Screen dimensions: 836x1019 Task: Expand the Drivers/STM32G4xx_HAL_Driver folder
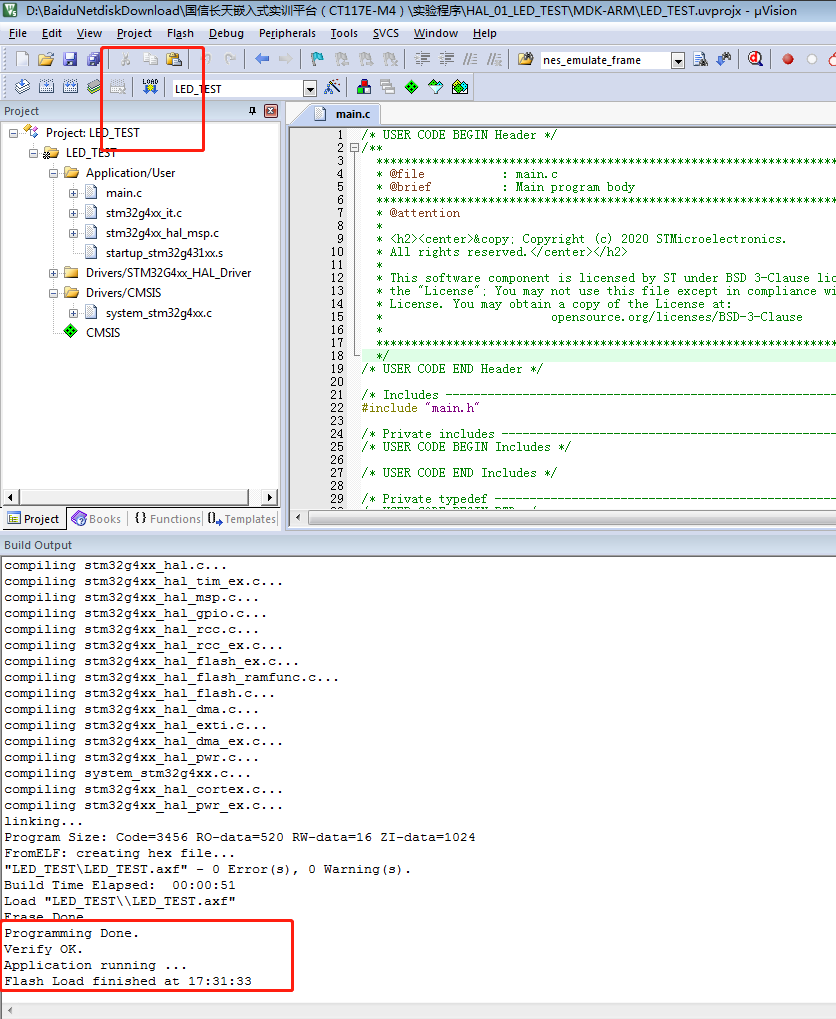tap(54, 273)
